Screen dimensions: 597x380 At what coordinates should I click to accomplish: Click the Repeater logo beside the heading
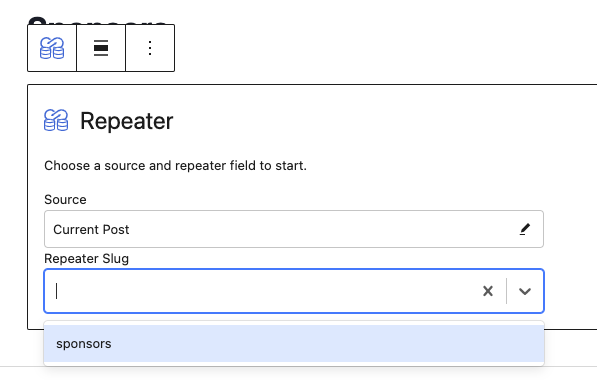click(x=56, y=120)
